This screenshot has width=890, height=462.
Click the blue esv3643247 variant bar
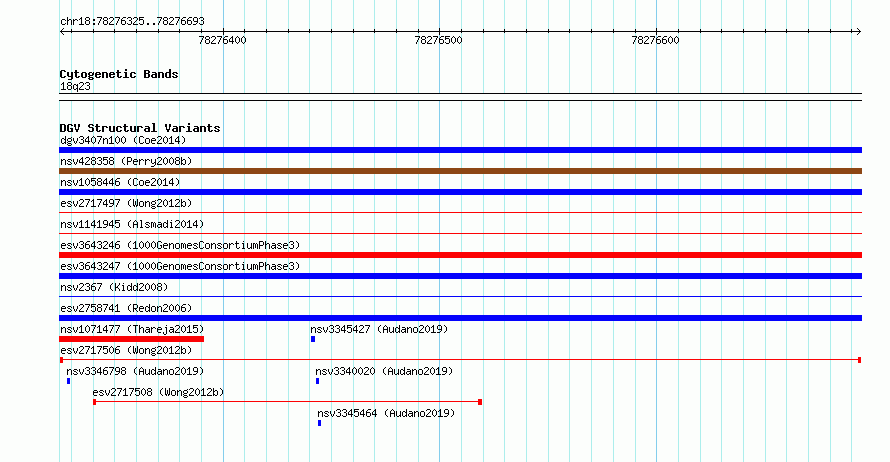[460, 276]
